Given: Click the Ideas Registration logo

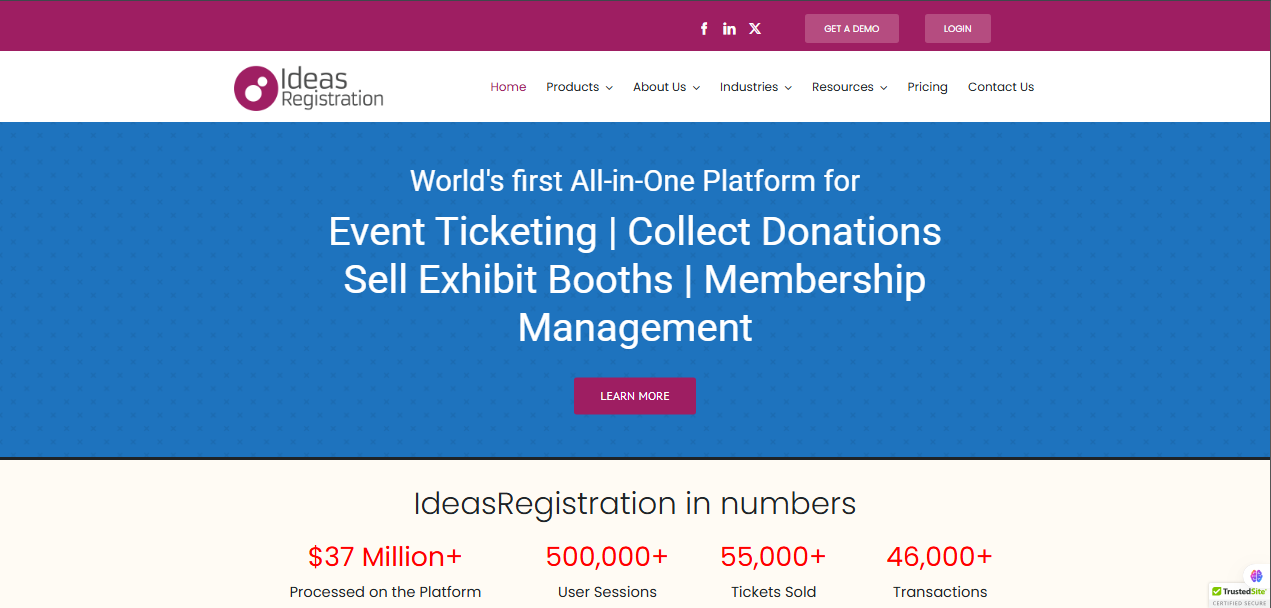Looking at the screenshot, I should (309, 87).
